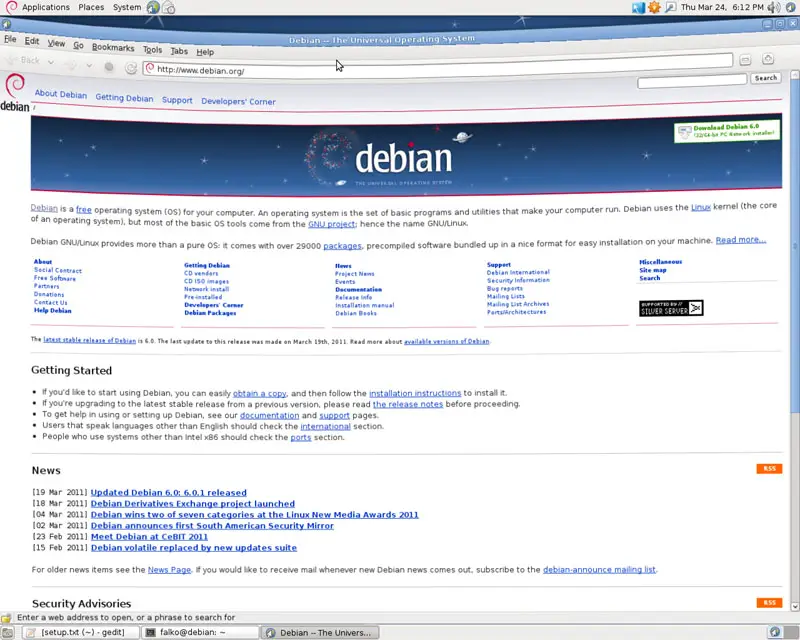
Task: Open the Back history dropdown arrow
Action: click(x=51, y=62)
